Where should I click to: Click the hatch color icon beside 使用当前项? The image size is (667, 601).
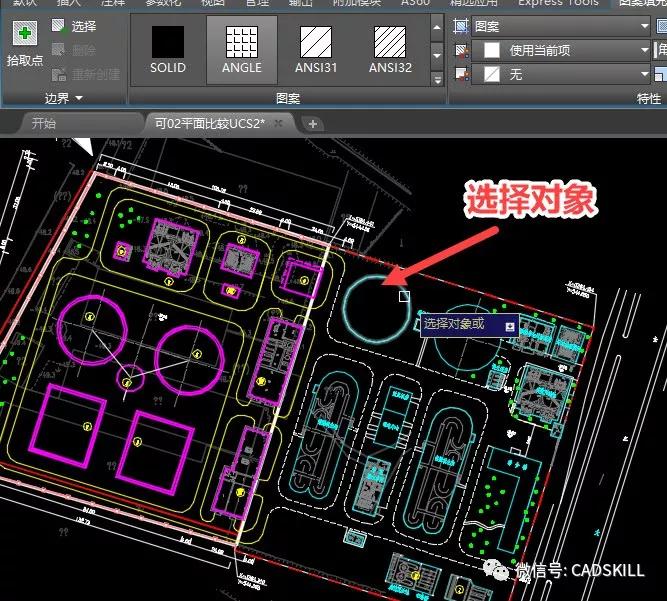[461, 51]
